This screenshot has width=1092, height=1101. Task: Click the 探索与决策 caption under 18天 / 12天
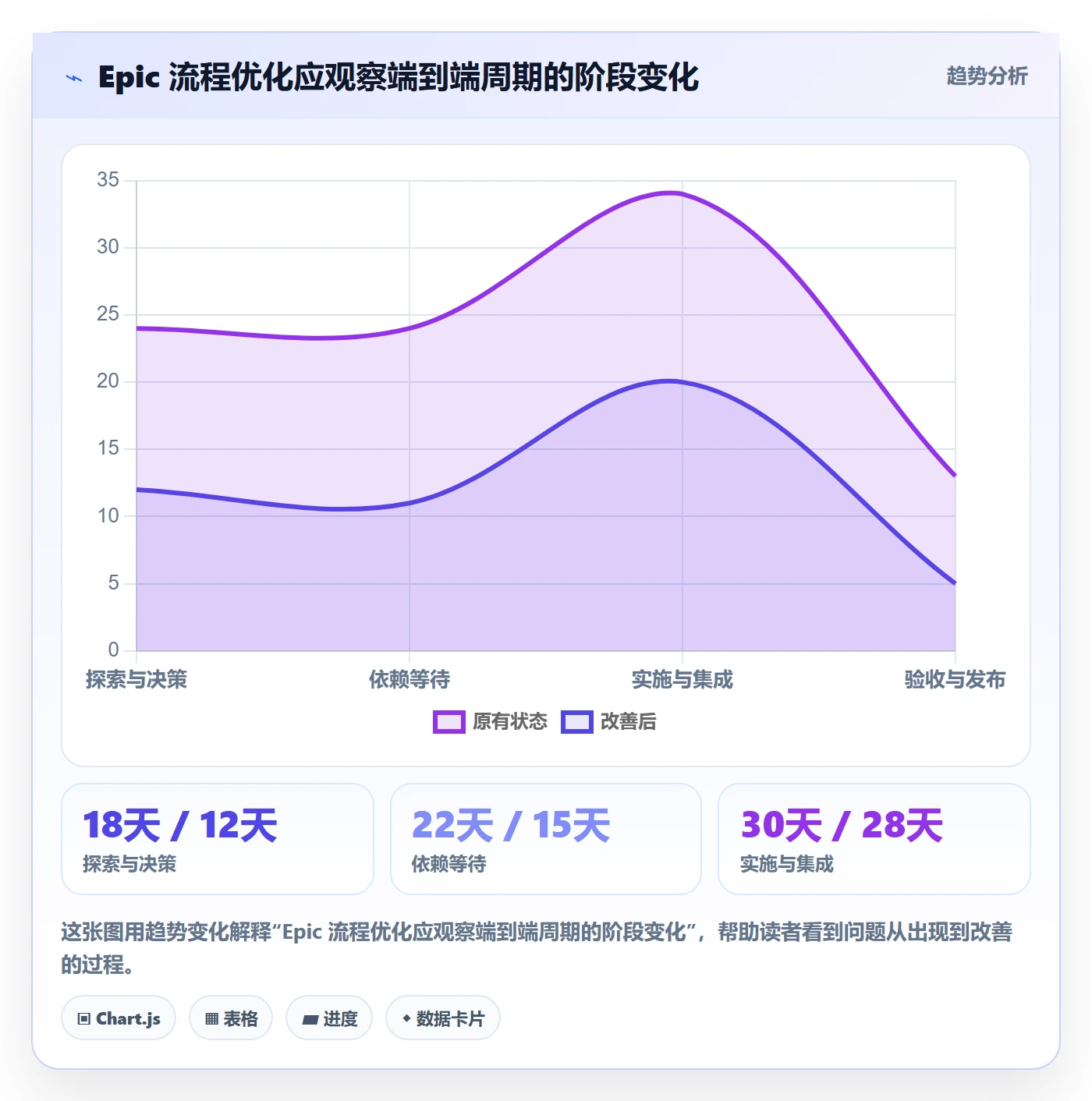[x=129, y=864]
